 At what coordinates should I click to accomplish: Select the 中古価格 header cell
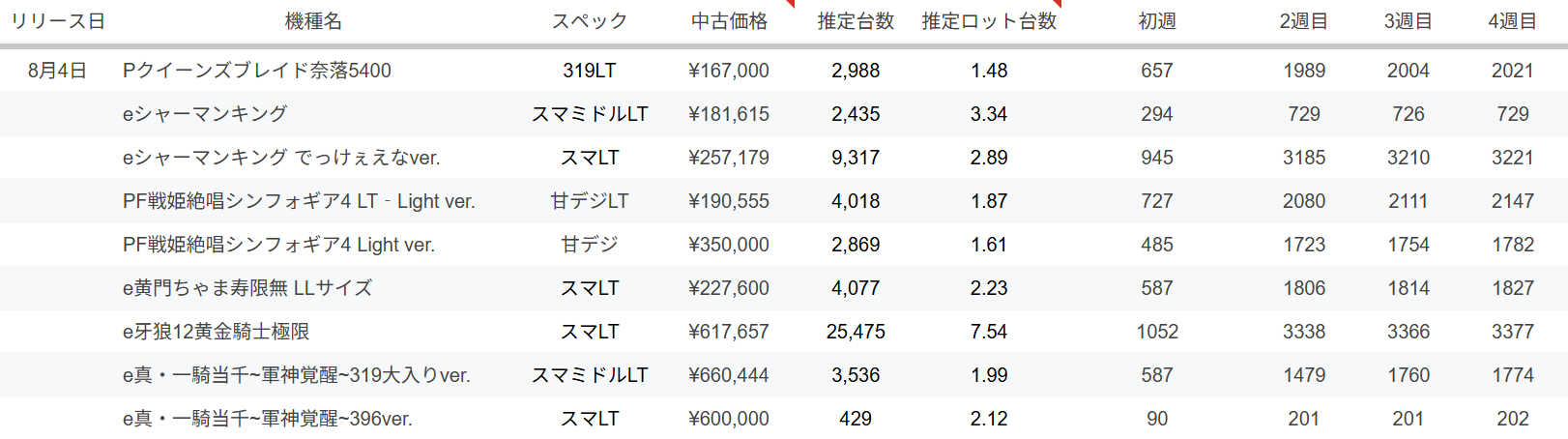pyautogui.click(x=729, y=21)
